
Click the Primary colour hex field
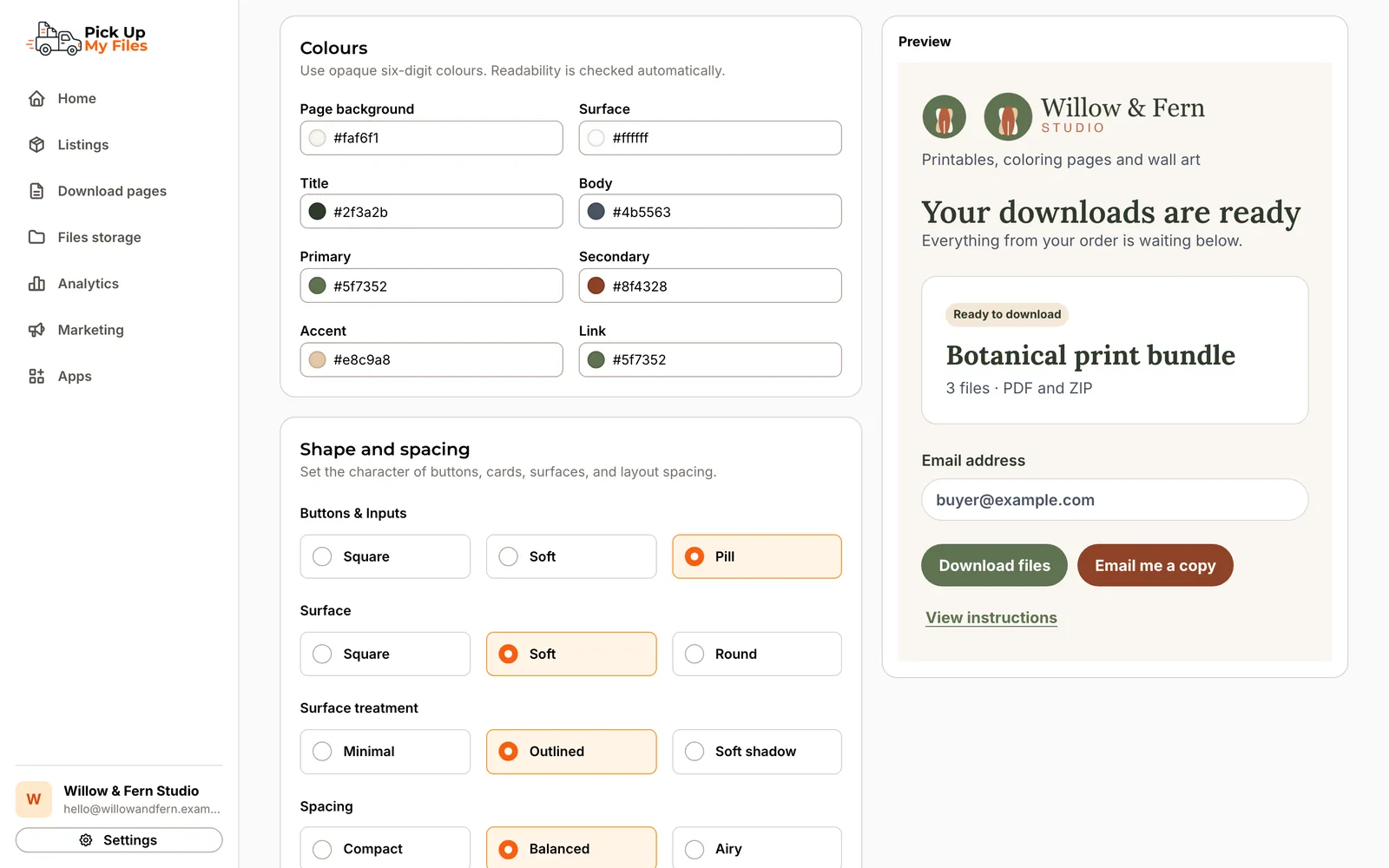point(431,286)
